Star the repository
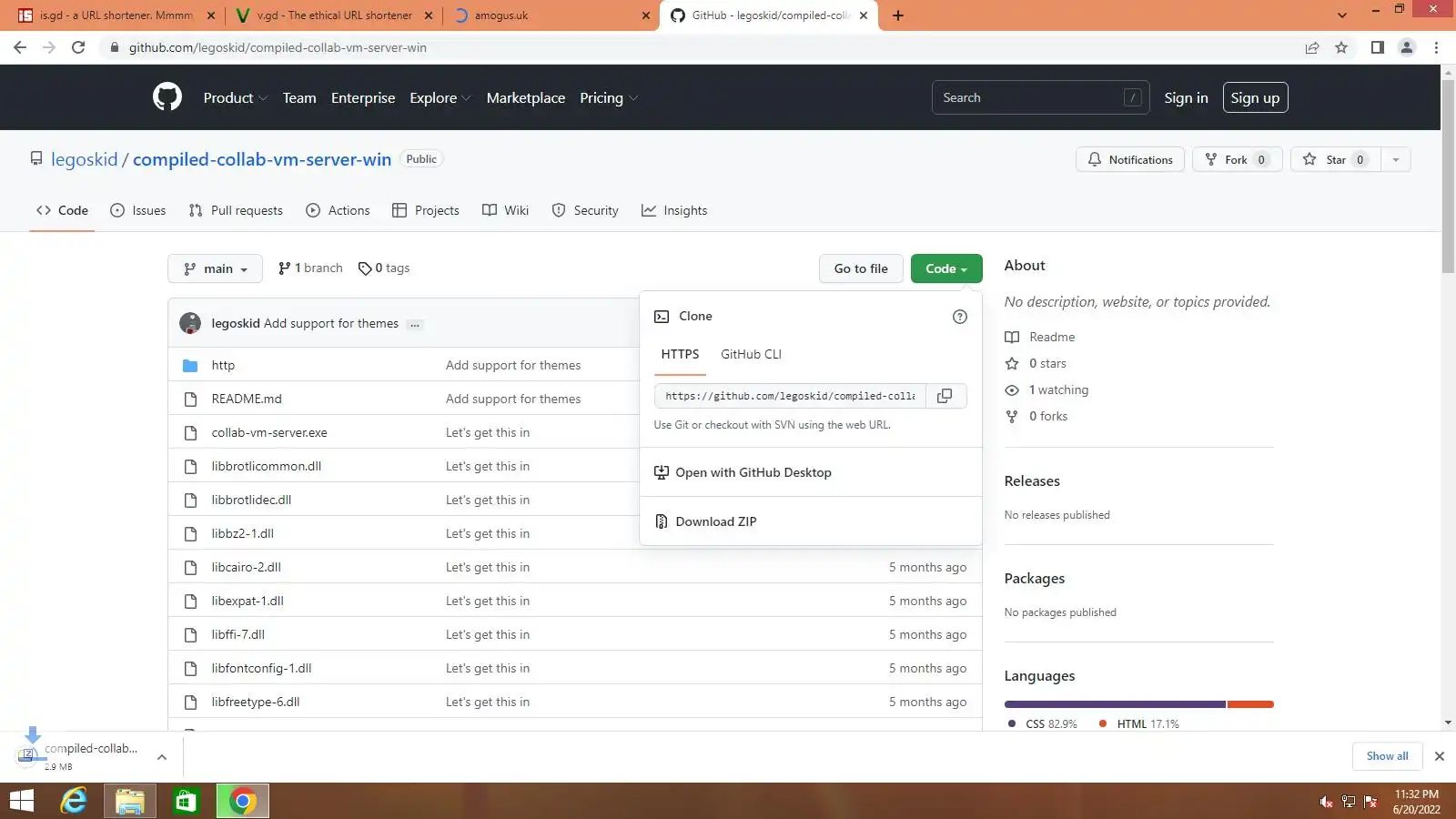Image resolution: width=1456 pixels, height=819 pixels. coord(1336,159)
